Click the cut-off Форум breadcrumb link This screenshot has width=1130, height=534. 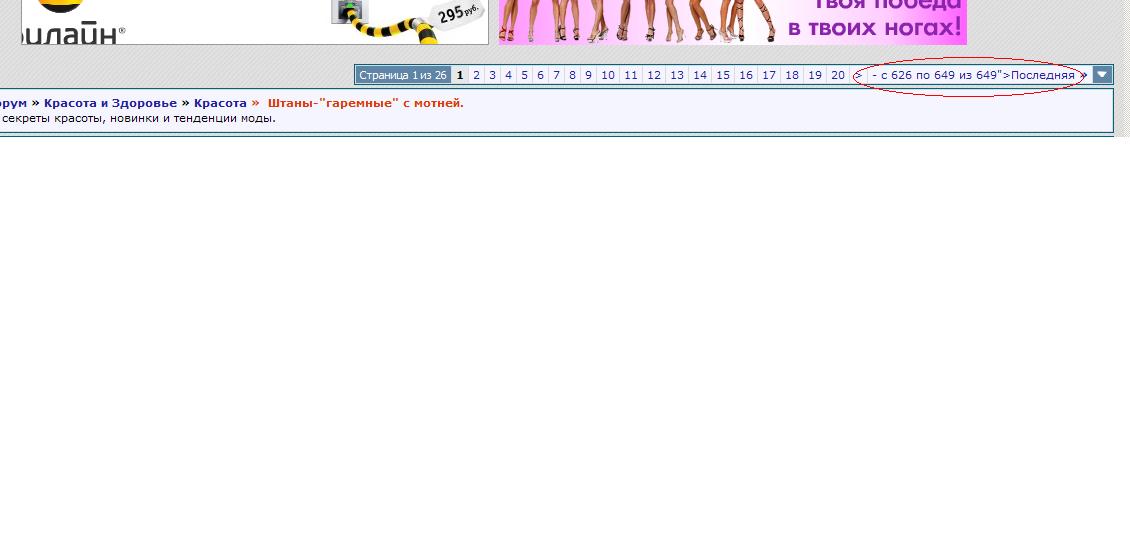[14, 103]
